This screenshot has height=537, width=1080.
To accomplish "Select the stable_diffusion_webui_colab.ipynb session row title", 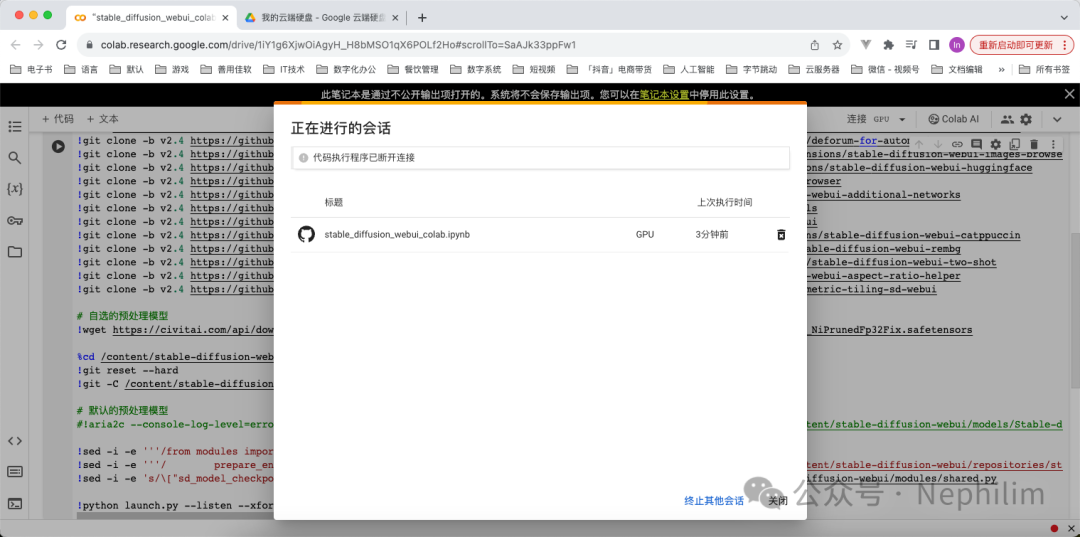I will (397, 235).
